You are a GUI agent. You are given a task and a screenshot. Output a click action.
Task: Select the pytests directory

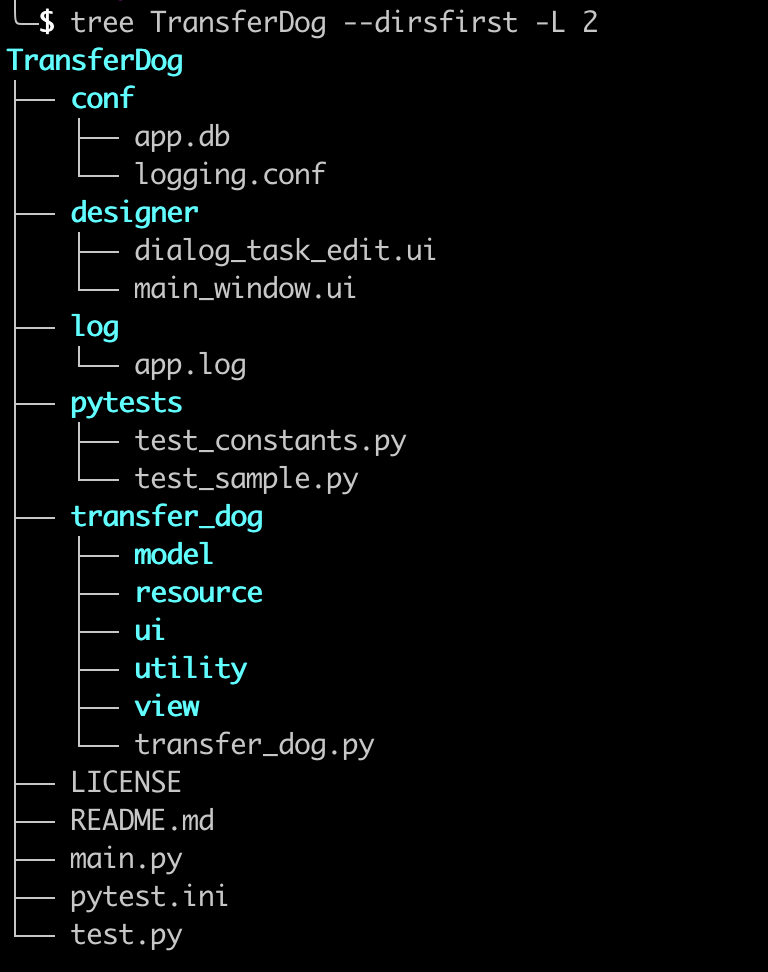pos(126,403)
